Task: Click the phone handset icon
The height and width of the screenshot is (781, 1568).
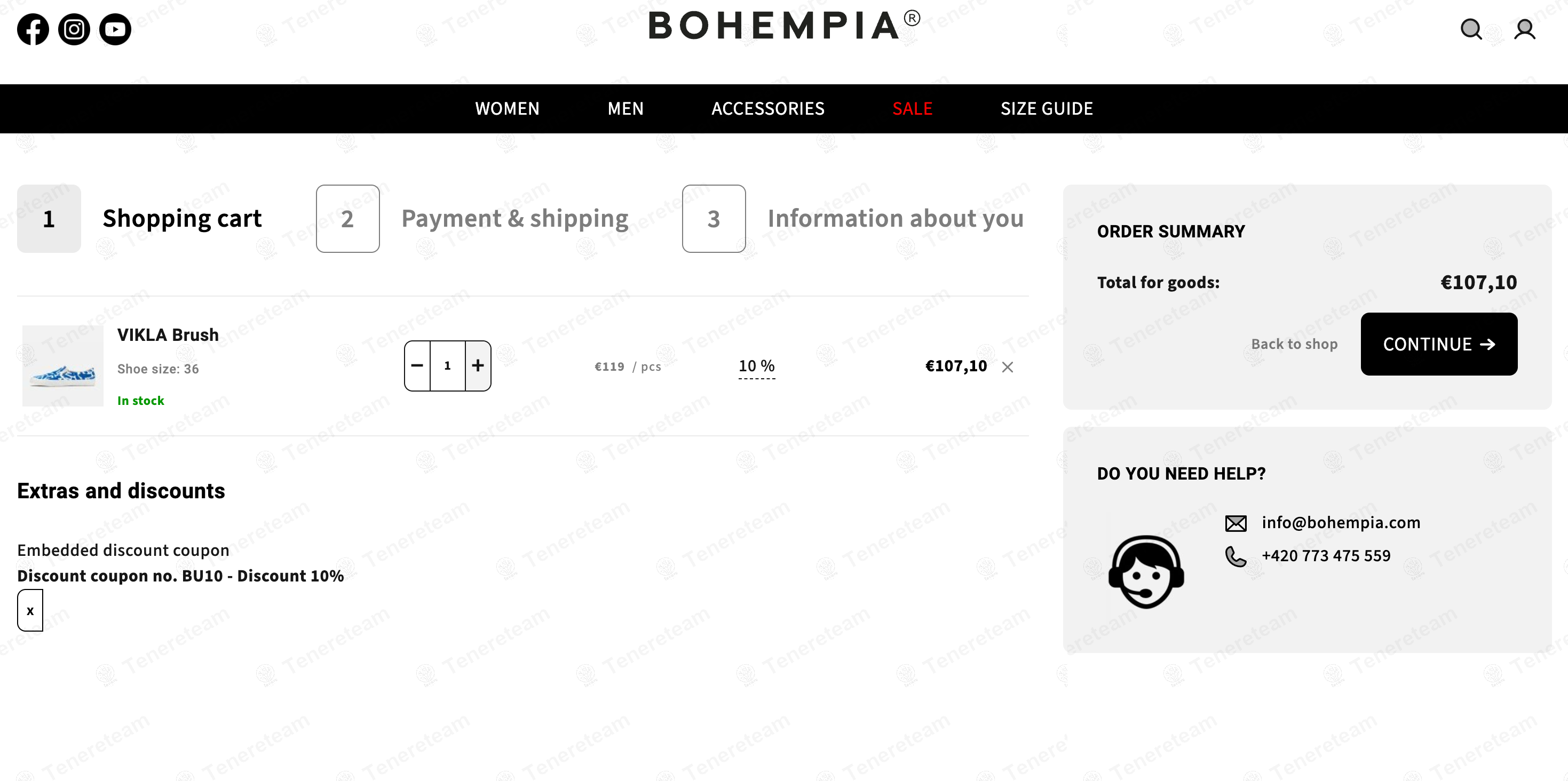Action: click(1236, 556)
